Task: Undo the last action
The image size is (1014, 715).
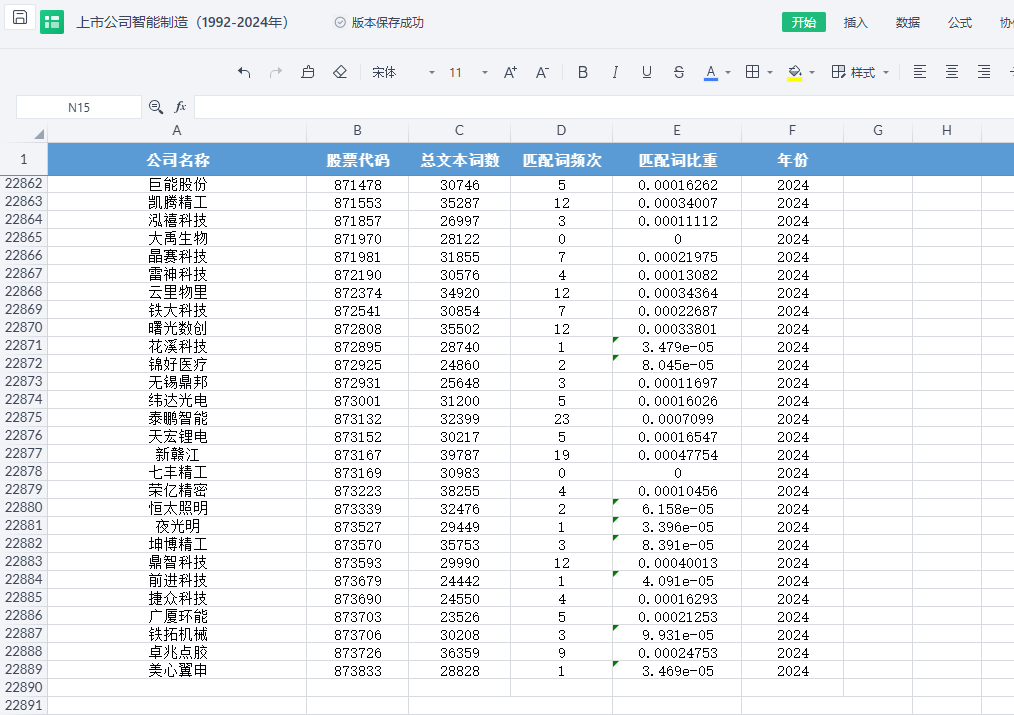Action: [244, 72]
